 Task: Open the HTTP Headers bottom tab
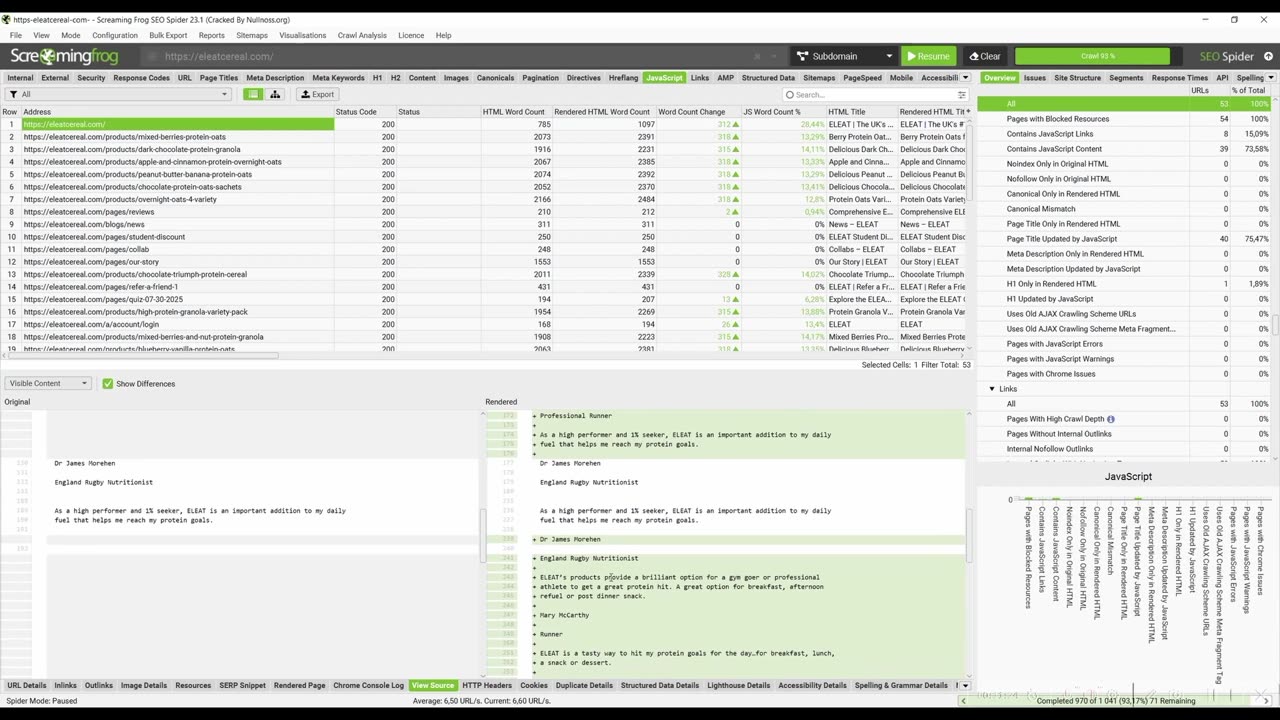click(487, 685)
